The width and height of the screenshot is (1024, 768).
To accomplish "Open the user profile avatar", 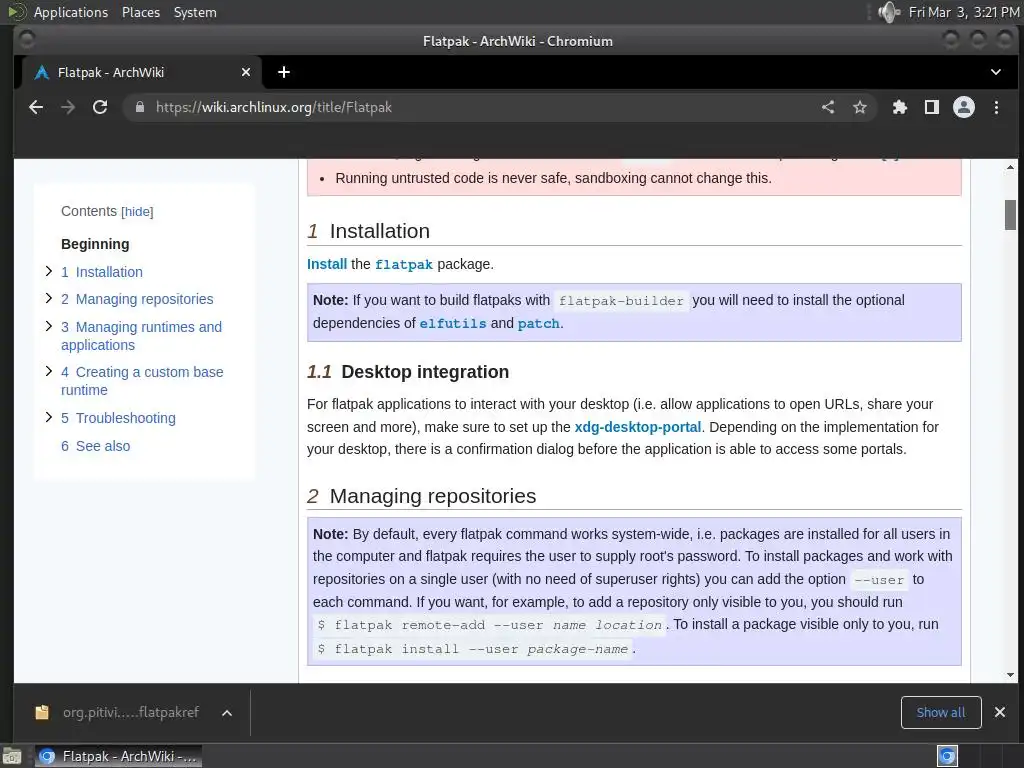I will pyautogui.click(x=964, y=107).
